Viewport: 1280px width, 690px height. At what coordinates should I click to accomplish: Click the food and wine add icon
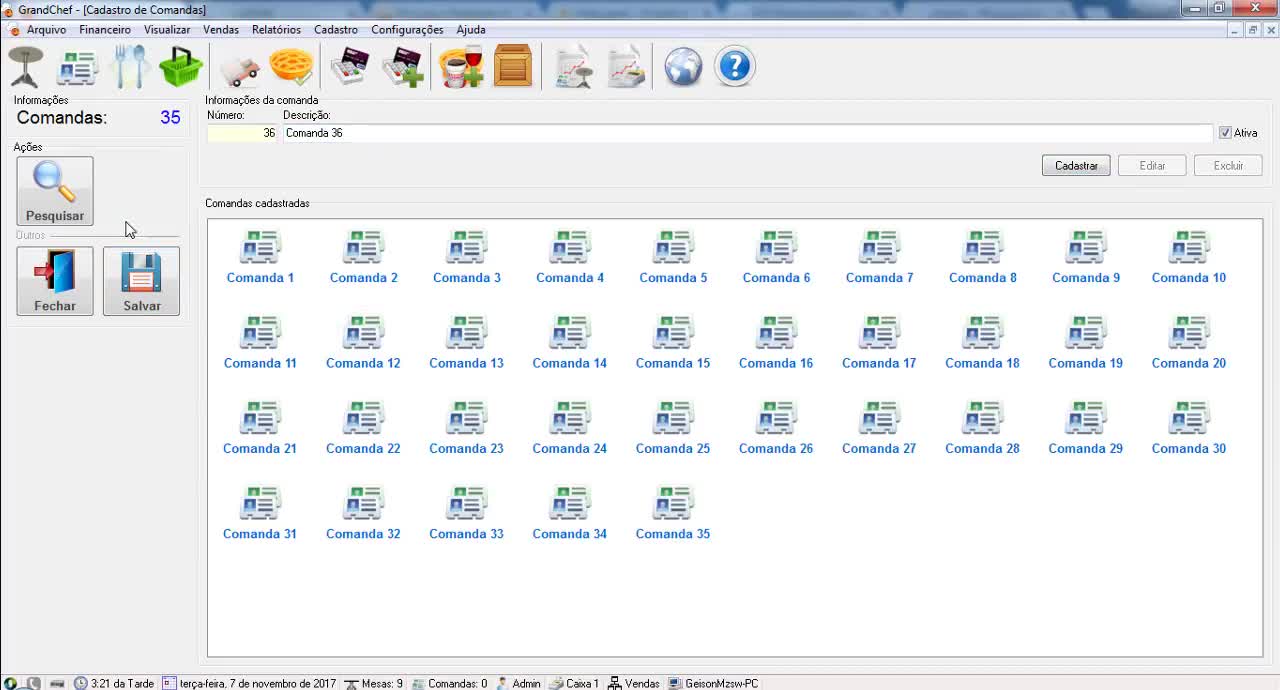point(461,67)
